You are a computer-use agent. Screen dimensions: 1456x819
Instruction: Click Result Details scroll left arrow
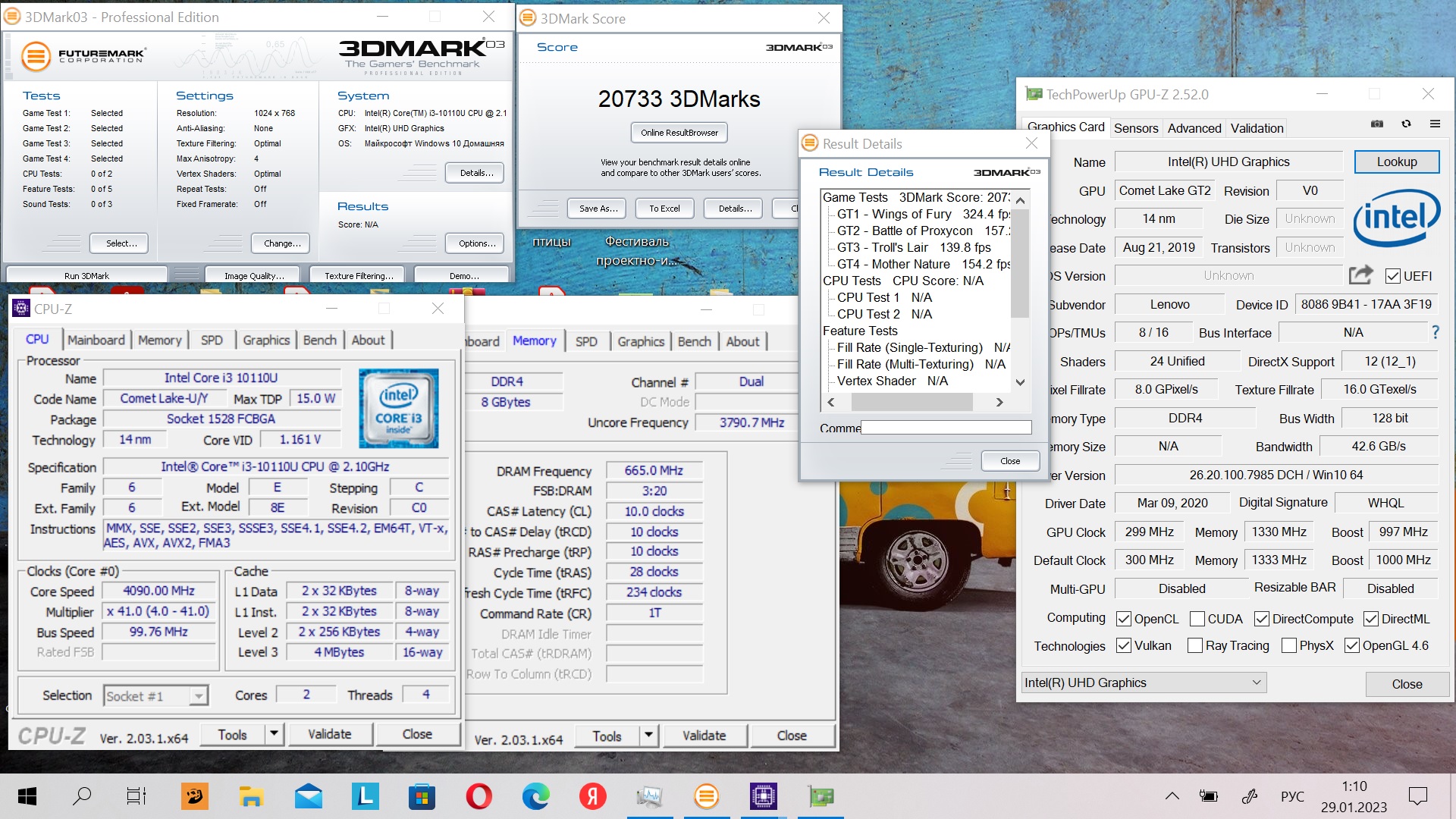(x=830, y=402)
